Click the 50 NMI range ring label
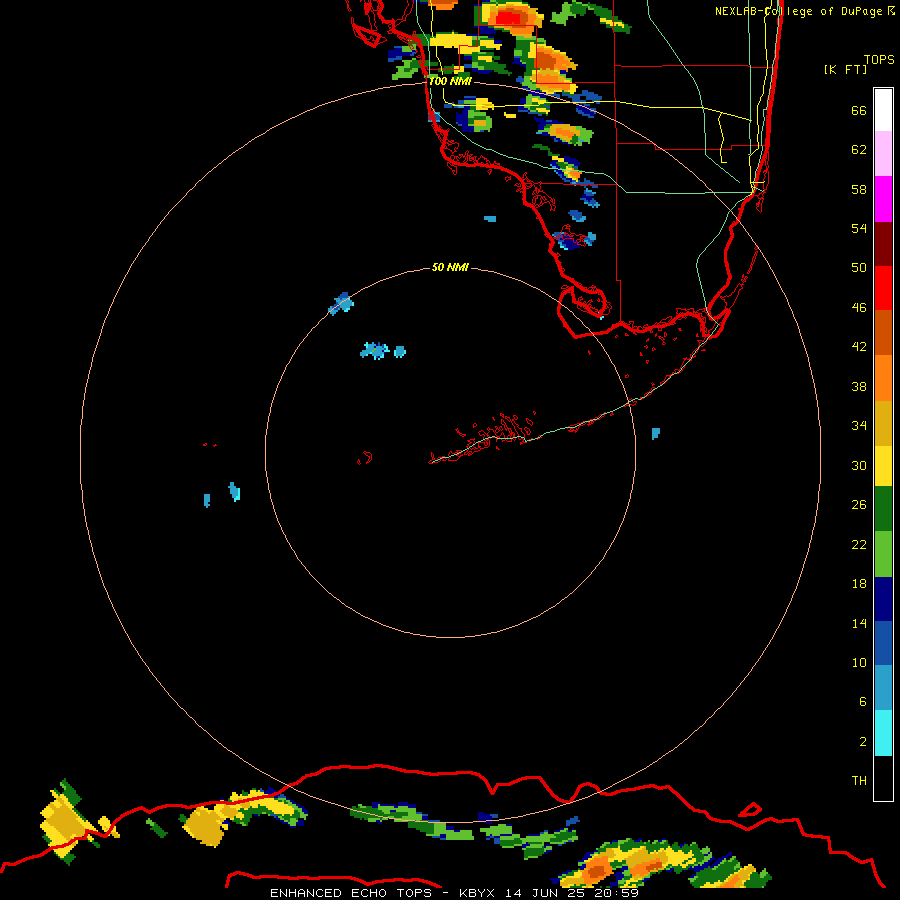The height and width of the screenshot is (900, 900). tap(450, 267)
